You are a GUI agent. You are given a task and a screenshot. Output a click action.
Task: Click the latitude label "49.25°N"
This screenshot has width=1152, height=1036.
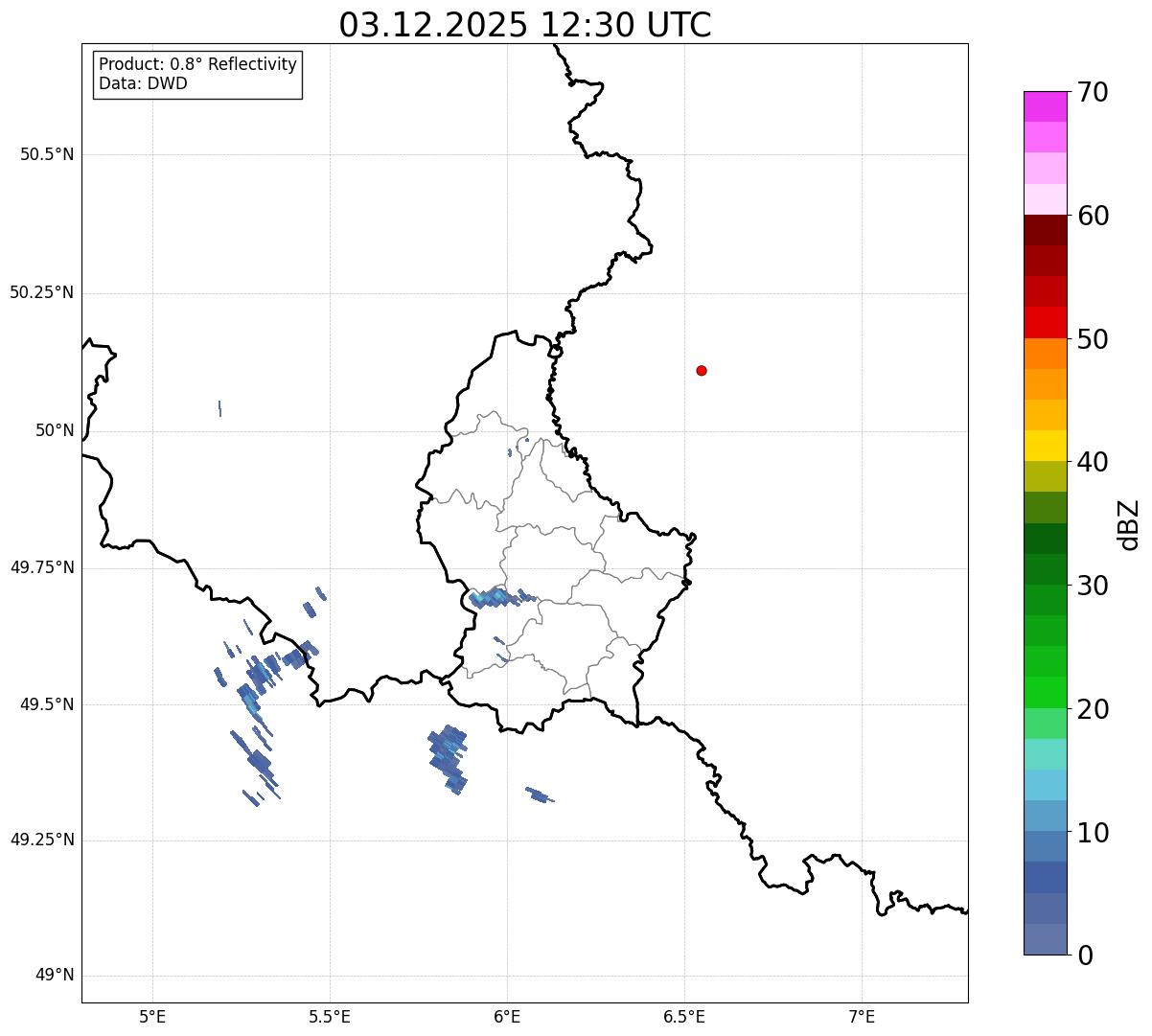coord(42,840)
